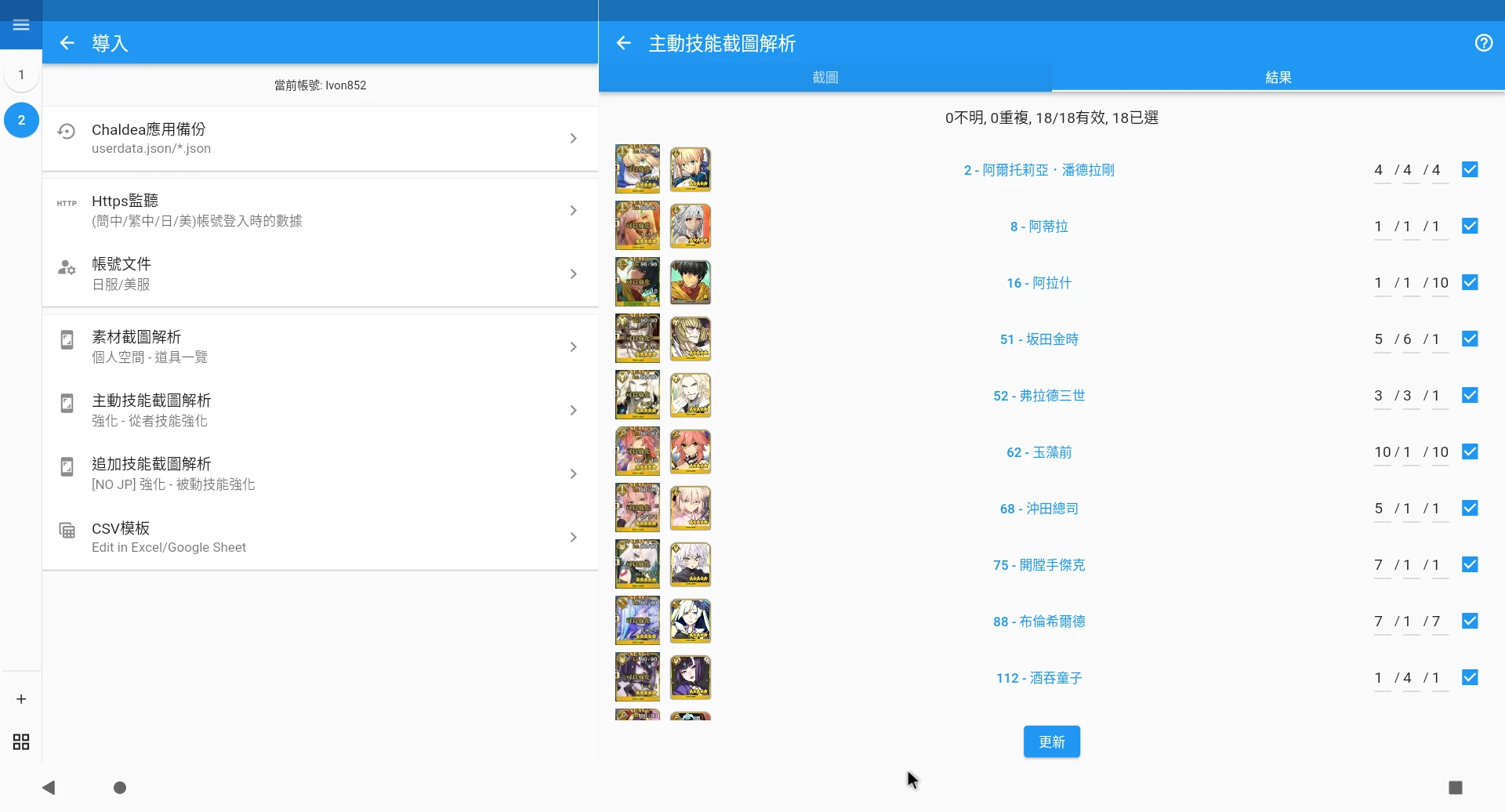Click 玉藻前 servant avatar icon
Viewport: 1505px width, 812px height.
point(691,451)
